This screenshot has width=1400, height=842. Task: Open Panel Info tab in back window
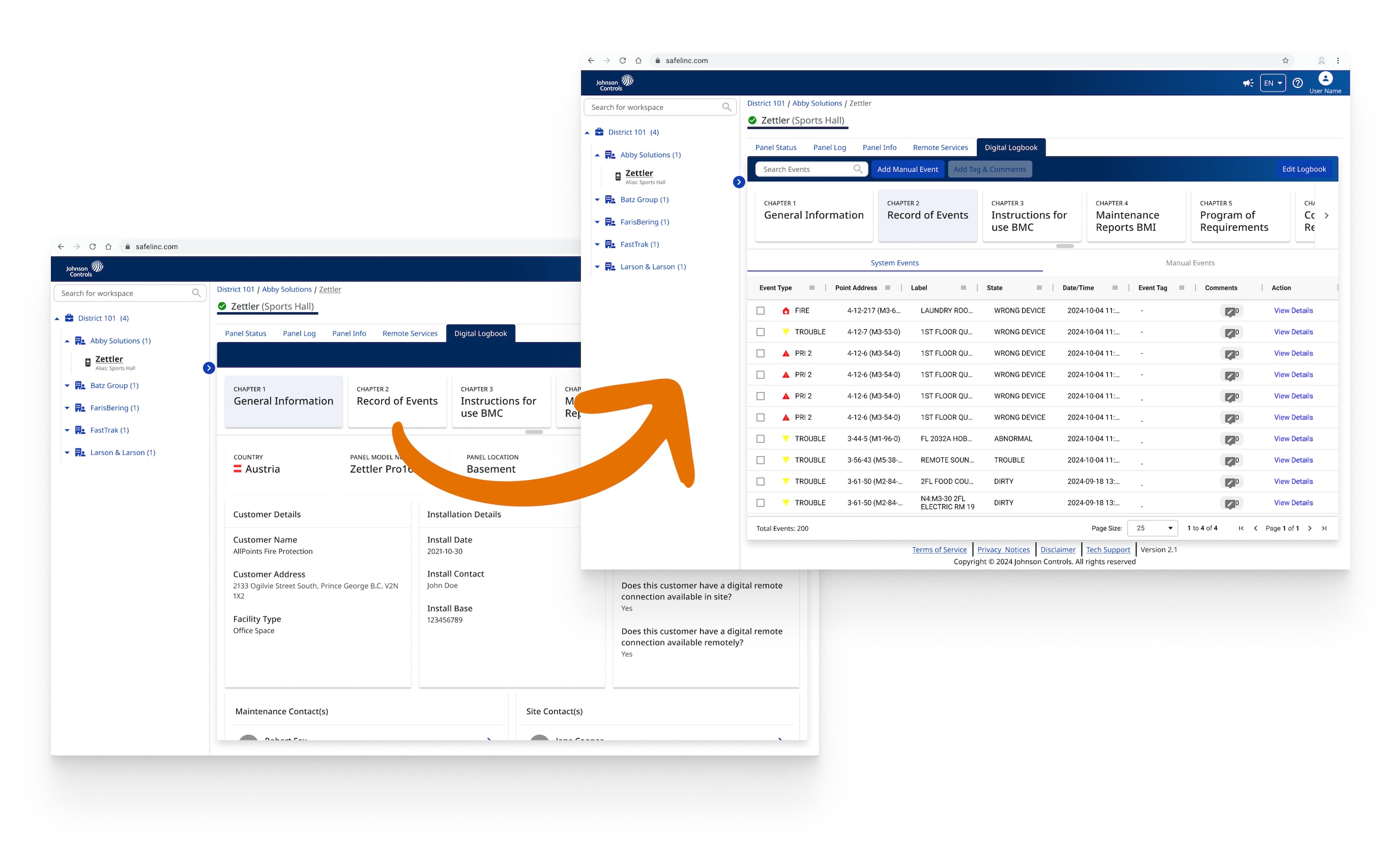click(x=349, y=334)
